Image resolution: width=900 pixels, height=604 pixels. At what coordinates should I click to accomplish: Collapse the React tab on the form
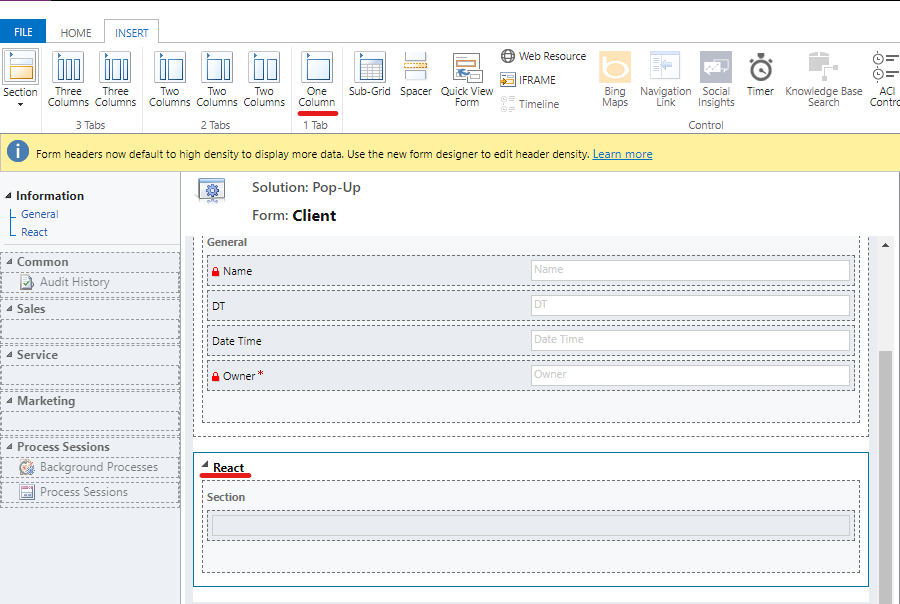206,466
